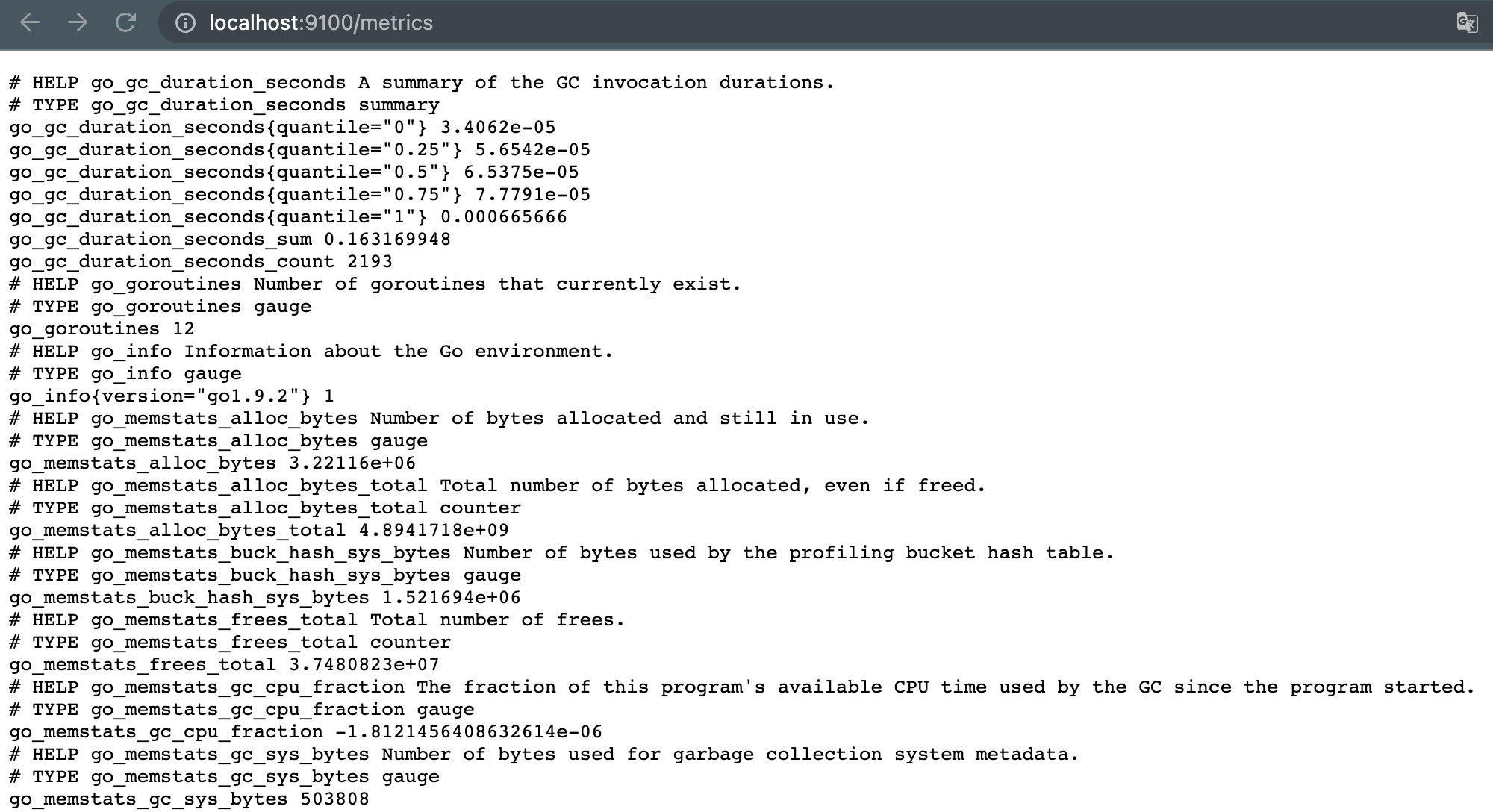Reload the metrics page
Image resolution: width=1493 pixels, height=812 pixels.
125,23
